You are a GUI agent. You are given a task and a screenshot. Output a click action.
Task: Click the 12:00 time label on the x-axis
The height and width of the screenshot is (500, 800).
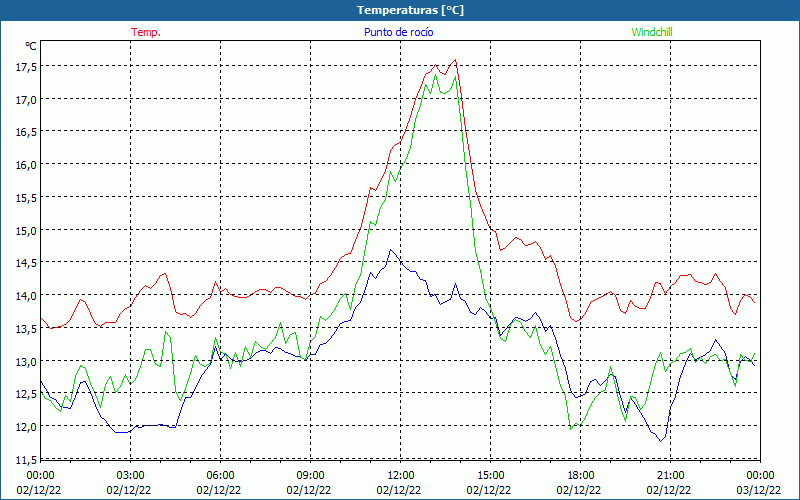401,475
